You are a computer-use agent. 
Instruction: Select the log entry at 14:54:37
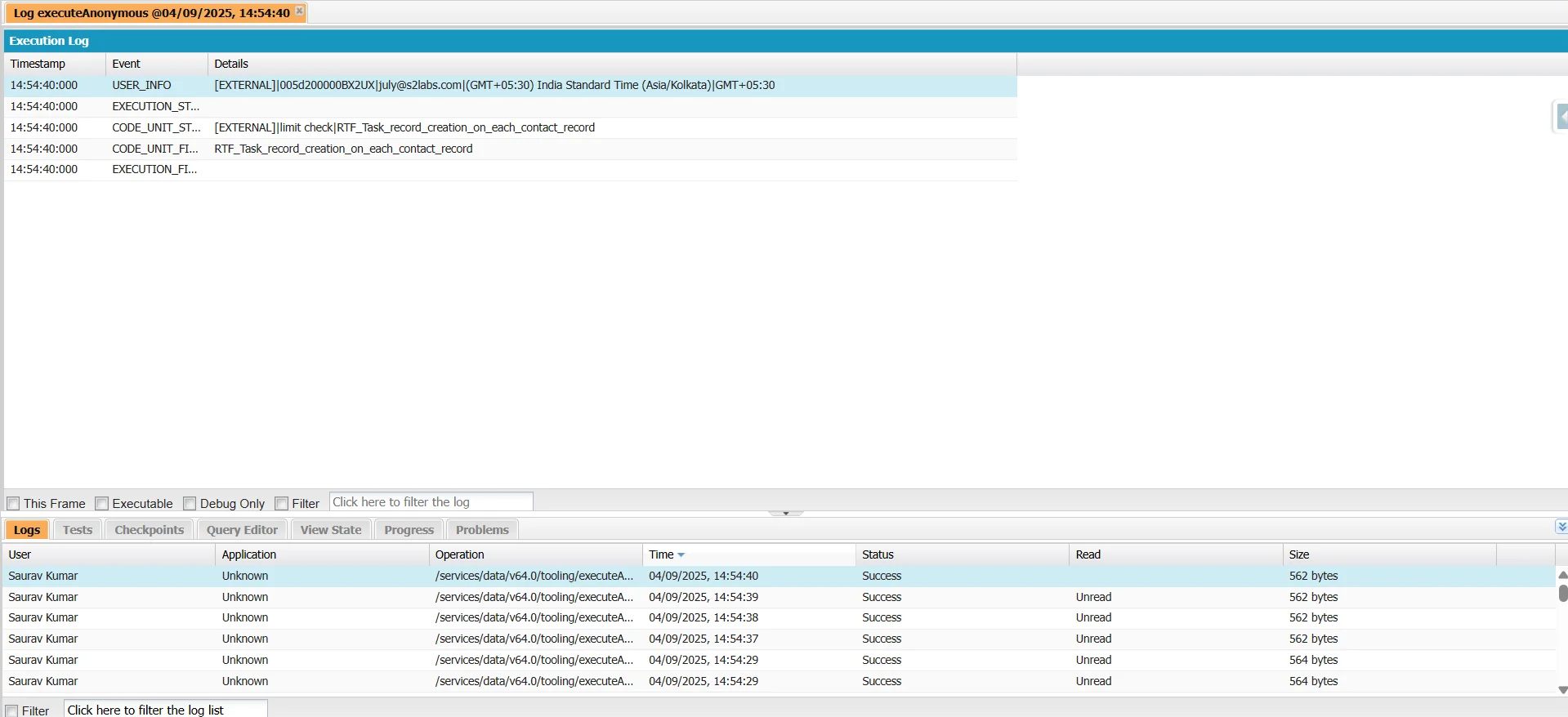tap(779, 639)
